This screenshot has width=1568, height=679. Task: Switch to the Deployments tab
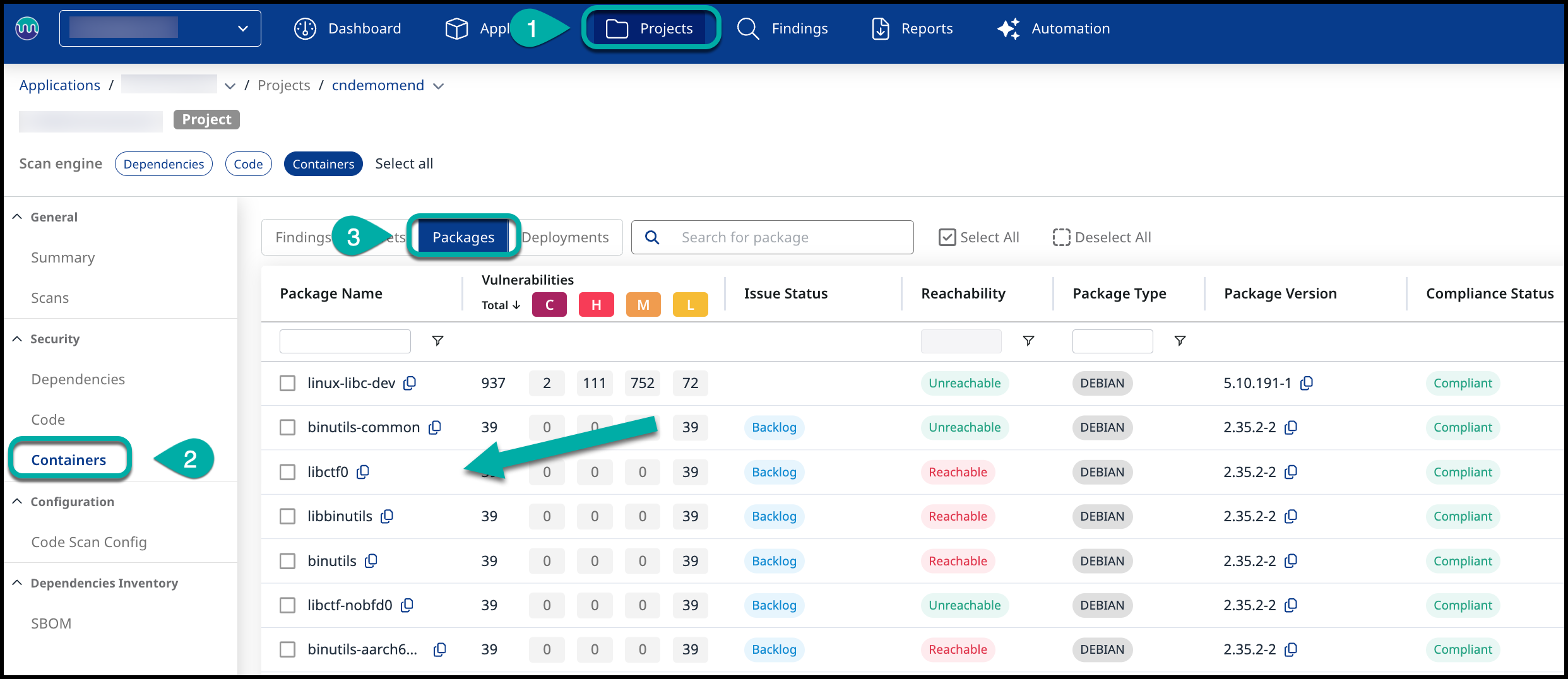565,237
